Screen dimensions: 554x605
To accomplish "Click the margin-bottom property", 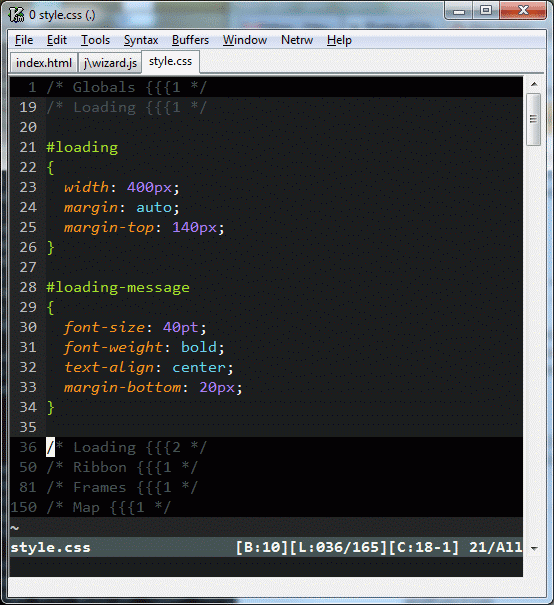I will (123, 387).
